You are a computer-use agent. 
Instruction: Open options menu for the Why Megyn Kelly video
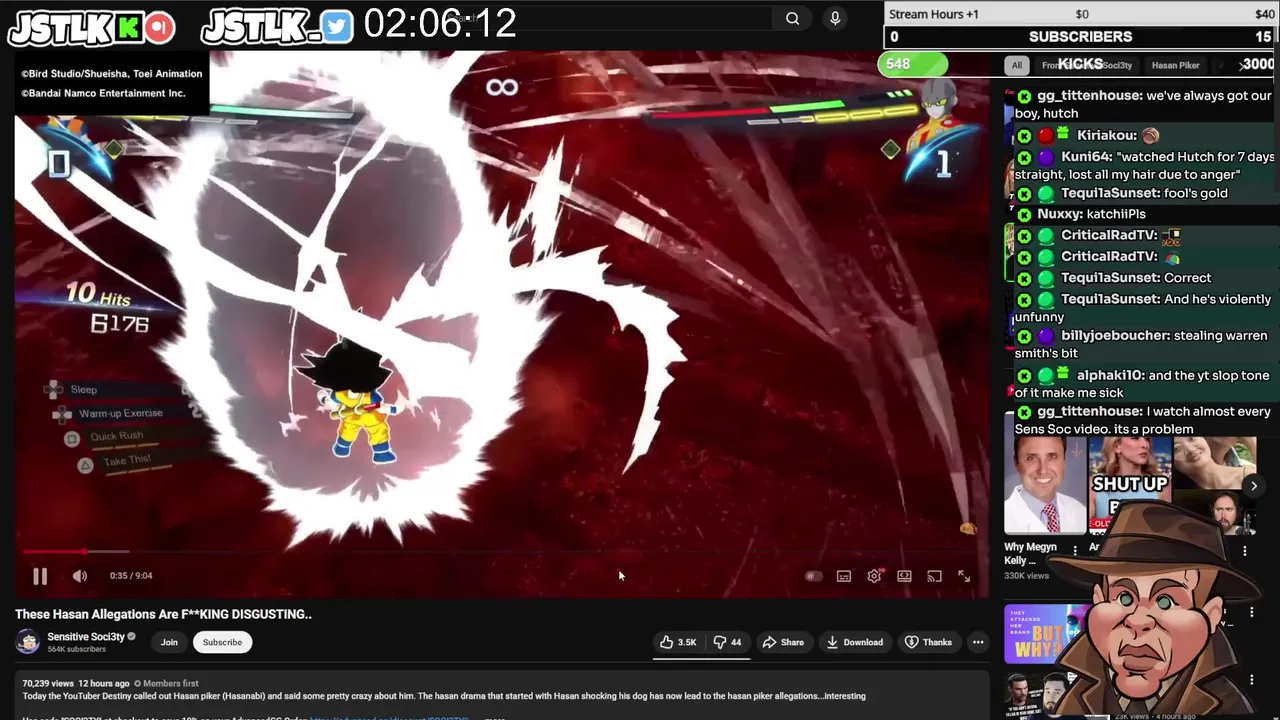tap(1075, 550)
